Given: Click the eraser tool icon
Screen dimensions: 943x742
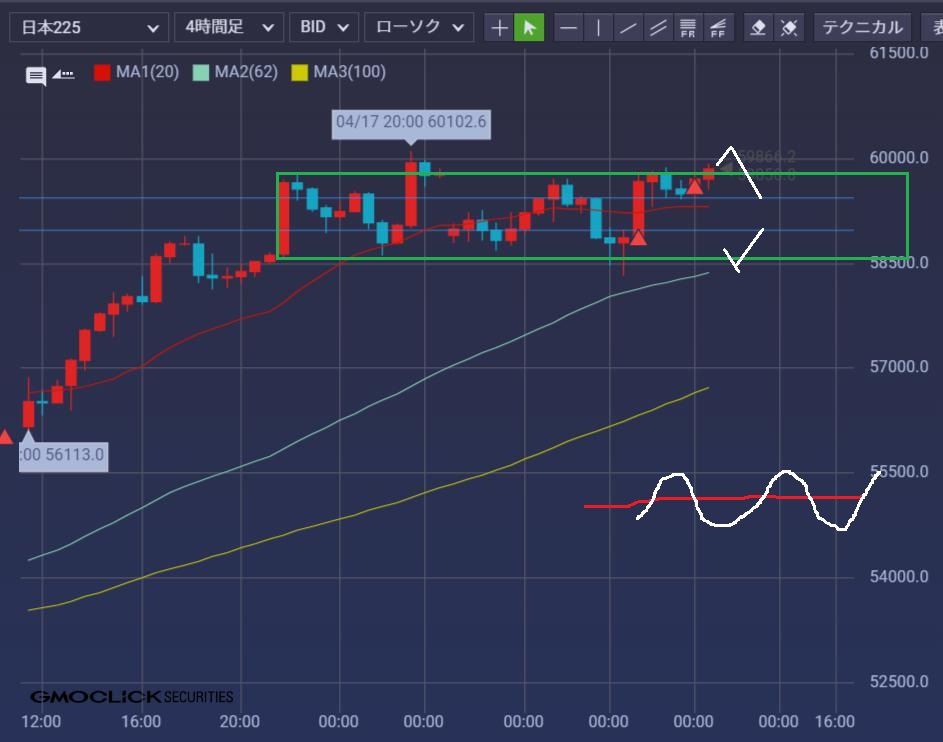Looking at the screenshot, I should pos(758,27).
